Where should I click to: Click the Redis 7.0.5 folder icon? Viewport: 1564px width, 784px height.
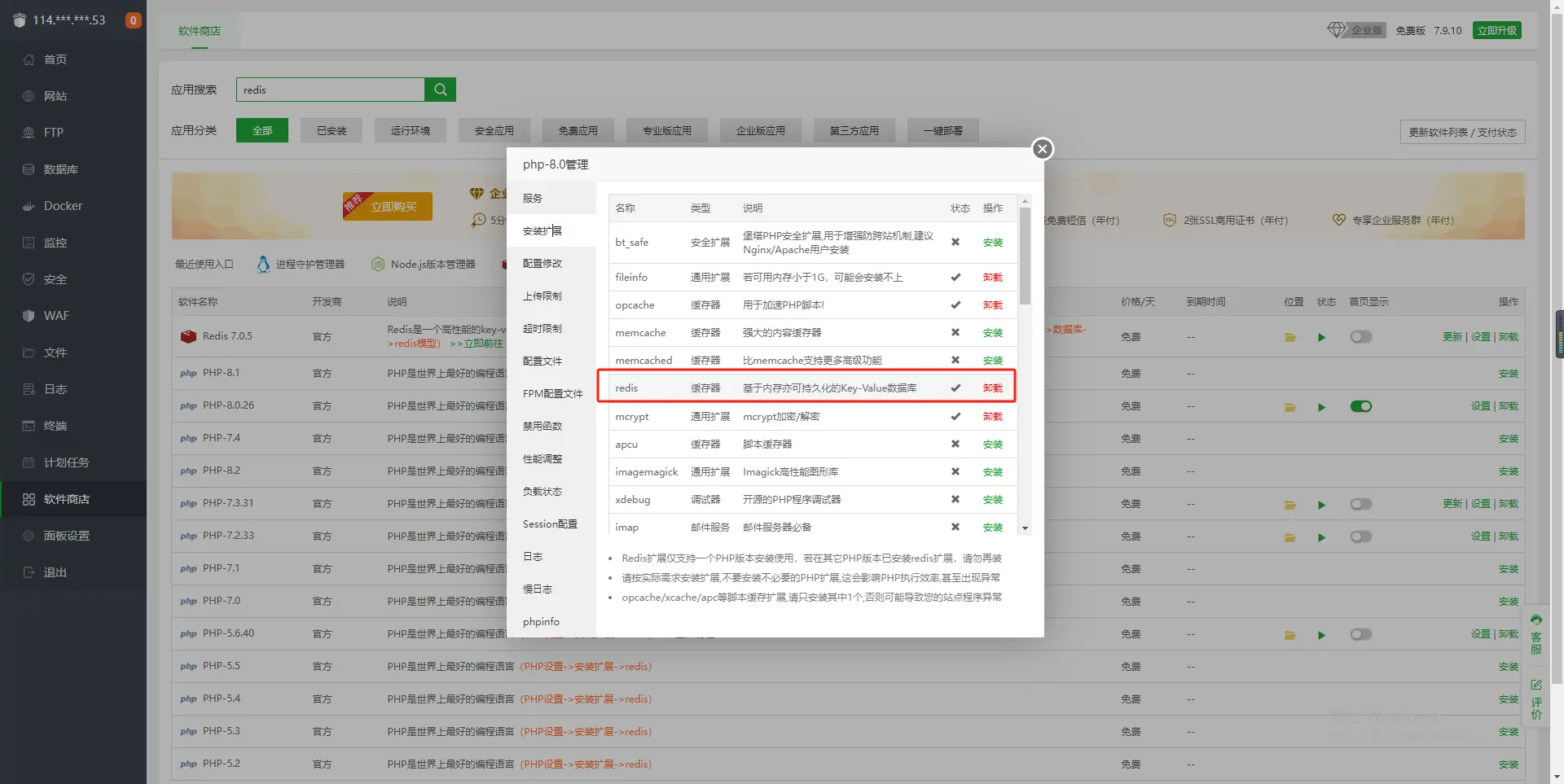(1289, 337)
